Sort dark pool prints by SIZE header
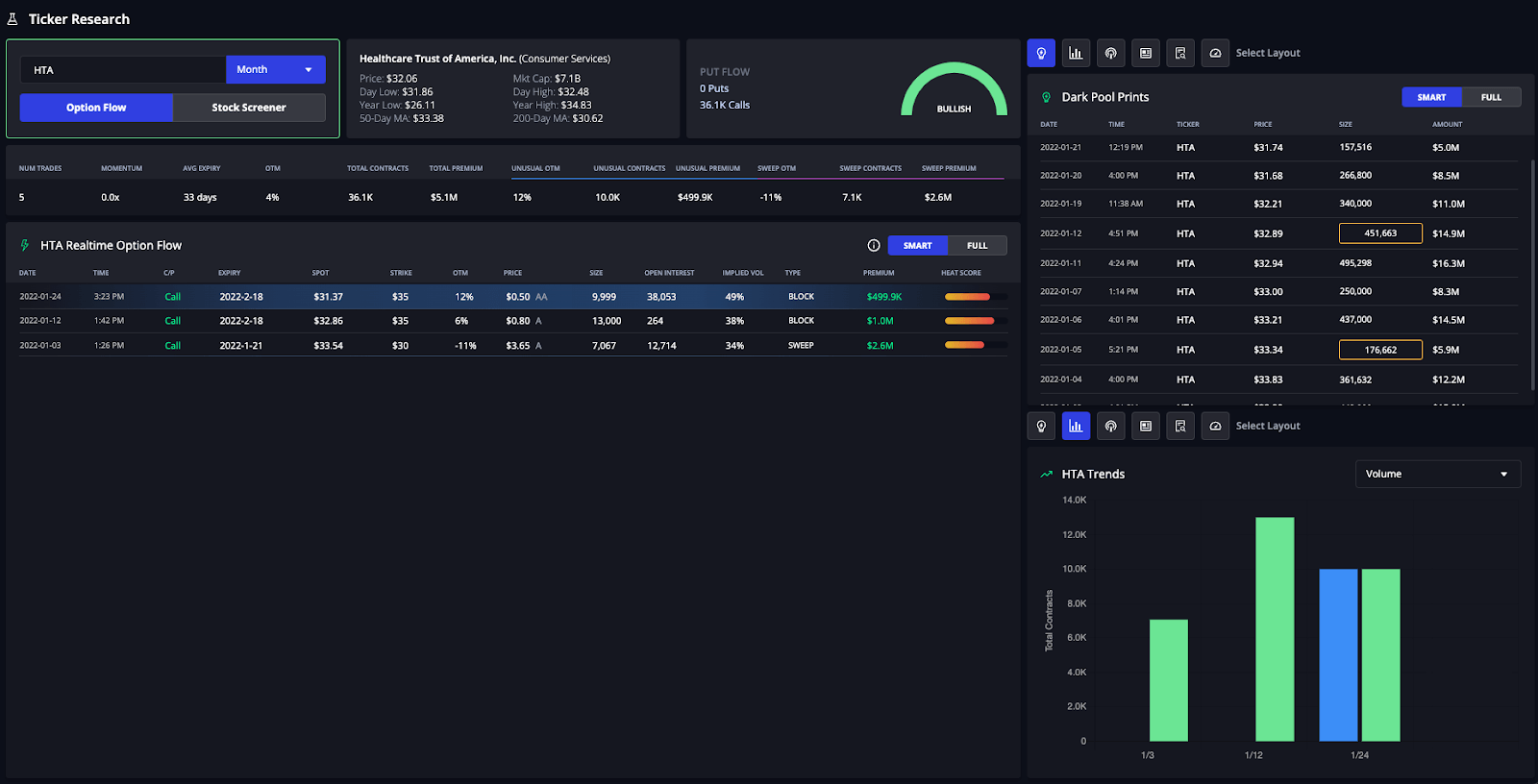The image size is (1538, 784). click(1346, 124)
